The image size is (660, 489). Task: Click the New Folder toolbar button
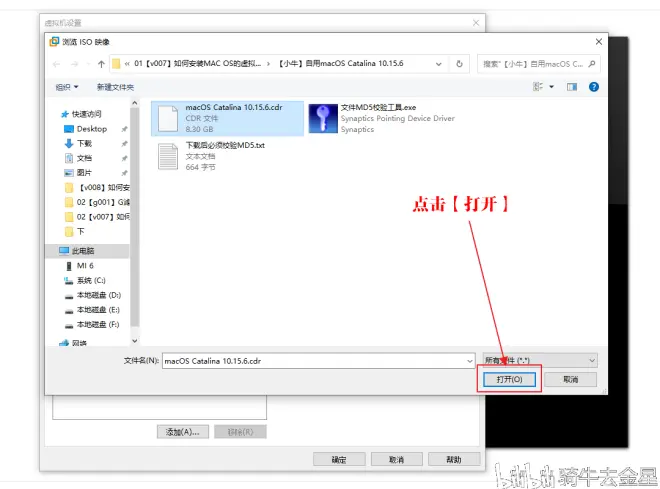(x=115, y=87)
